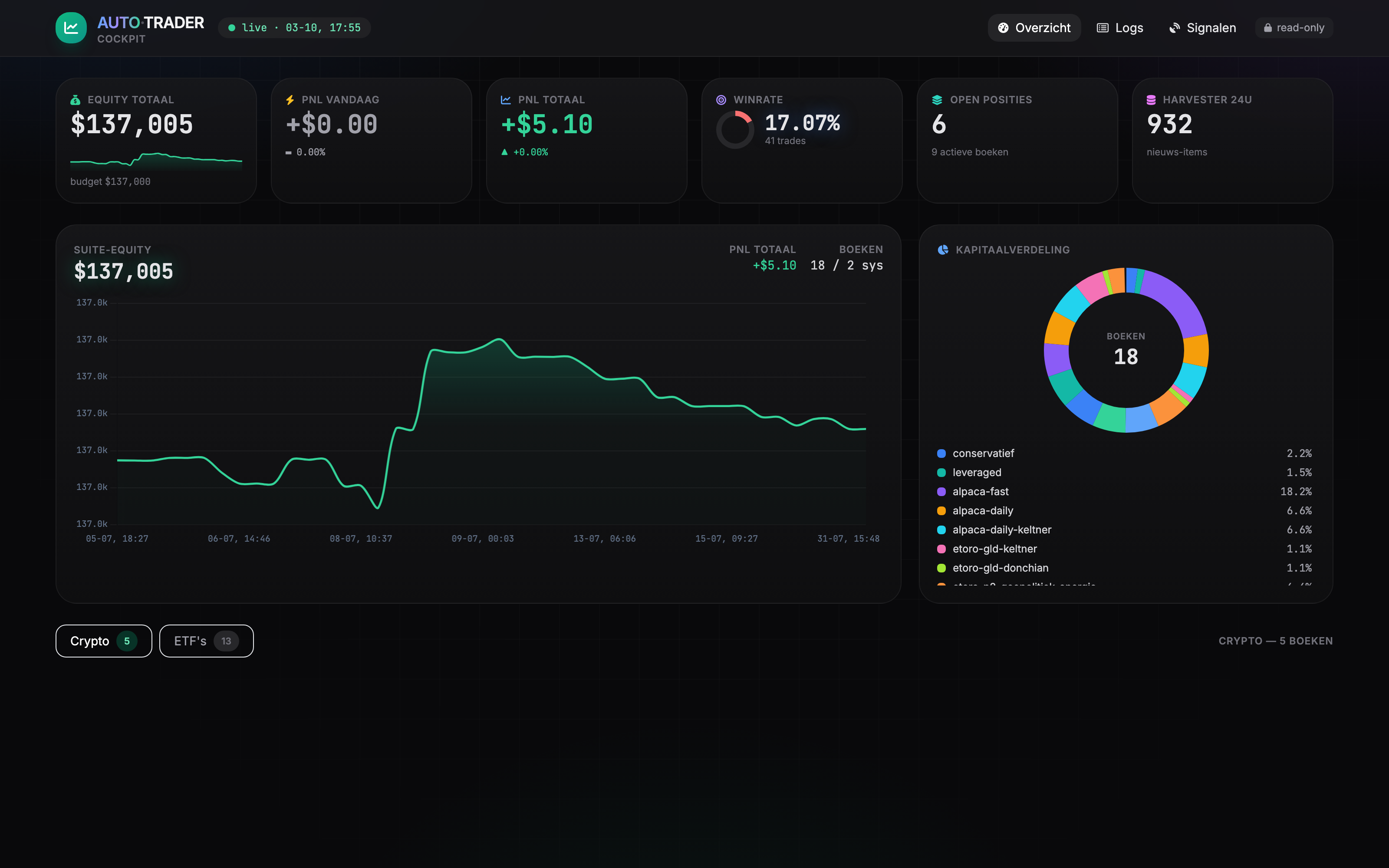Screen dimensions: 1389x868
Task: Click the etoro-gld-donchian legend row label
Action: click(x=1001, y=568)
